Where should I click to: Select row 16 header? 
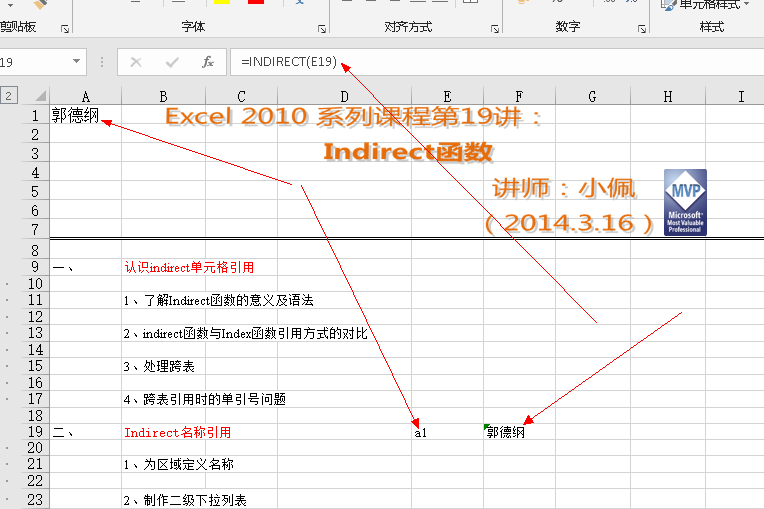[x=35, y=382]
